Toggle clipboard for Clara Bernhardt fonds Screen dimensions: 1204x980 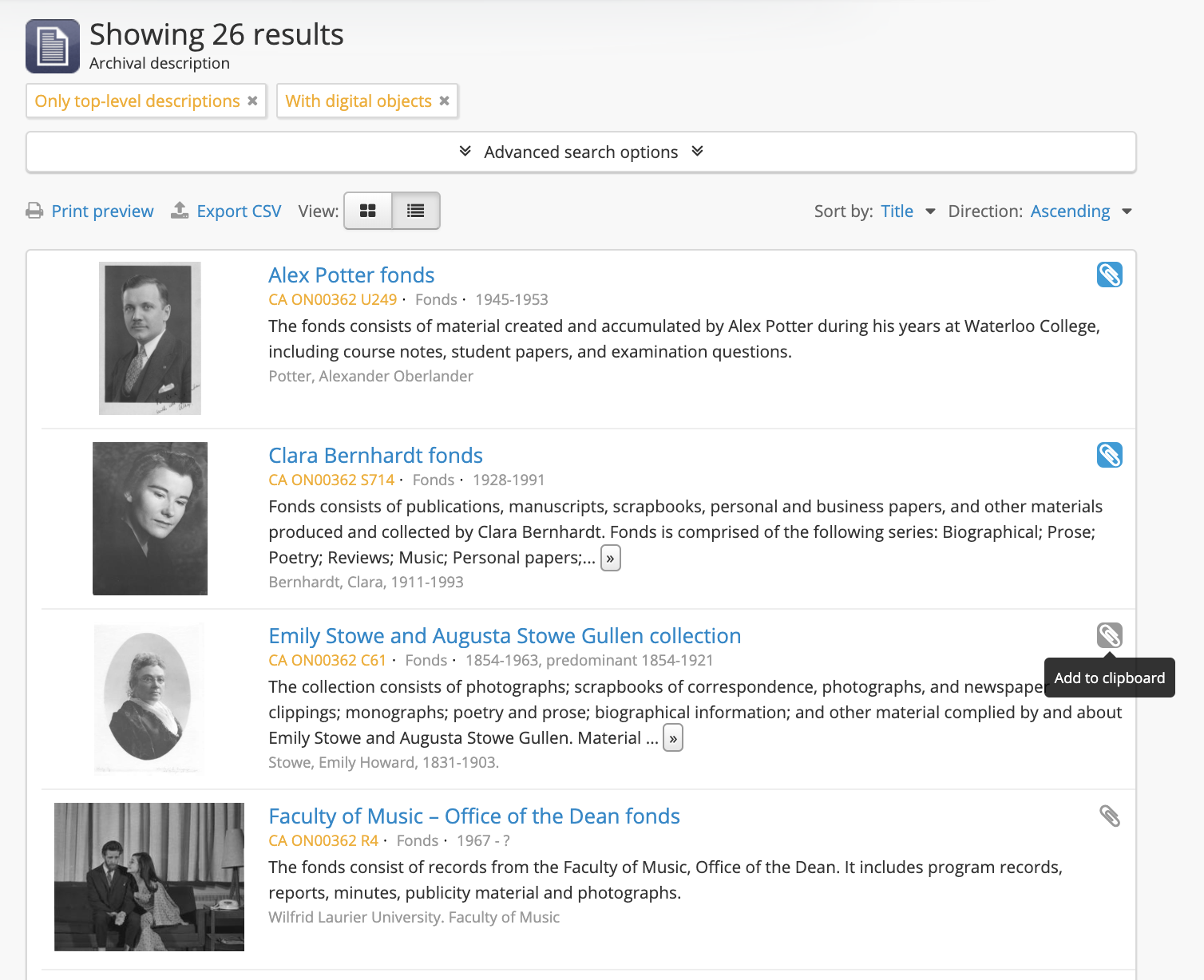point(1109,455)
